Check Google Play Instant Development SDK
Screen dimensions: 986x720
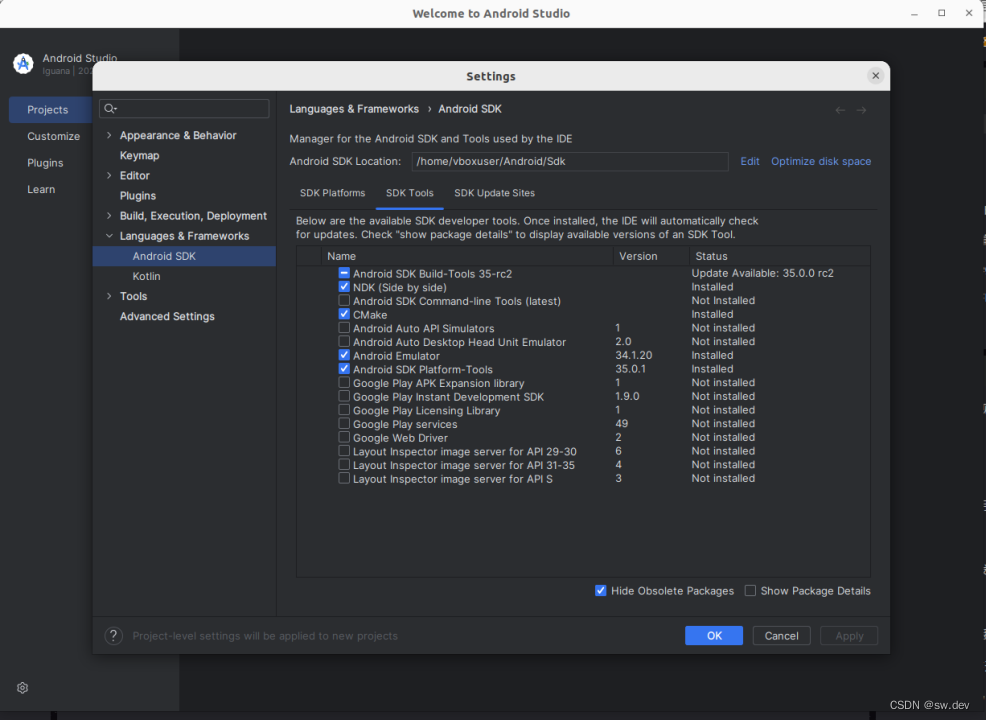pyautogui.click(x=344, y=396)
